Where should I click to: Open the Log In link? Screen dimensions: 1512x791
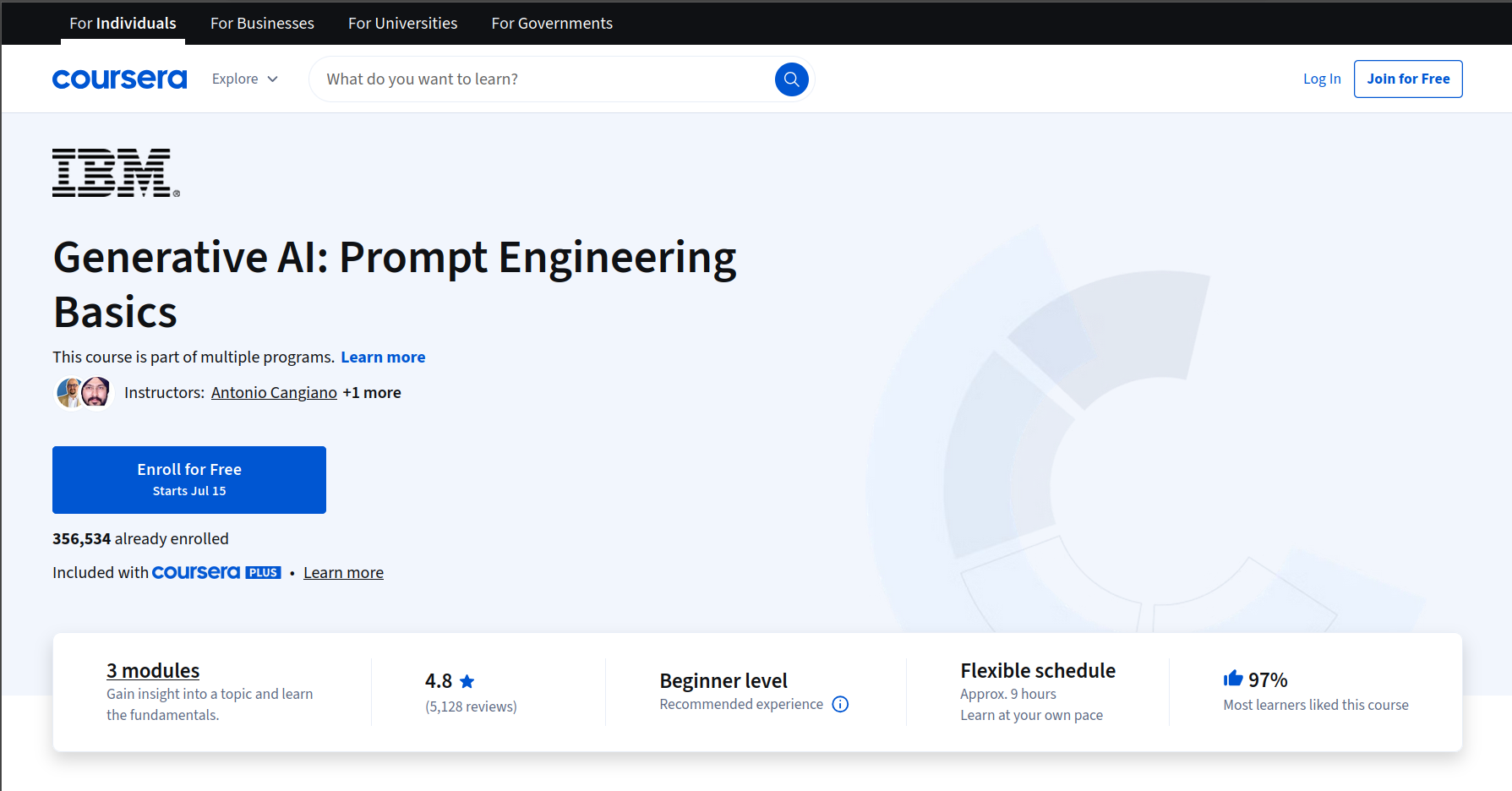pyautogui.click(x=1321, y=79)
